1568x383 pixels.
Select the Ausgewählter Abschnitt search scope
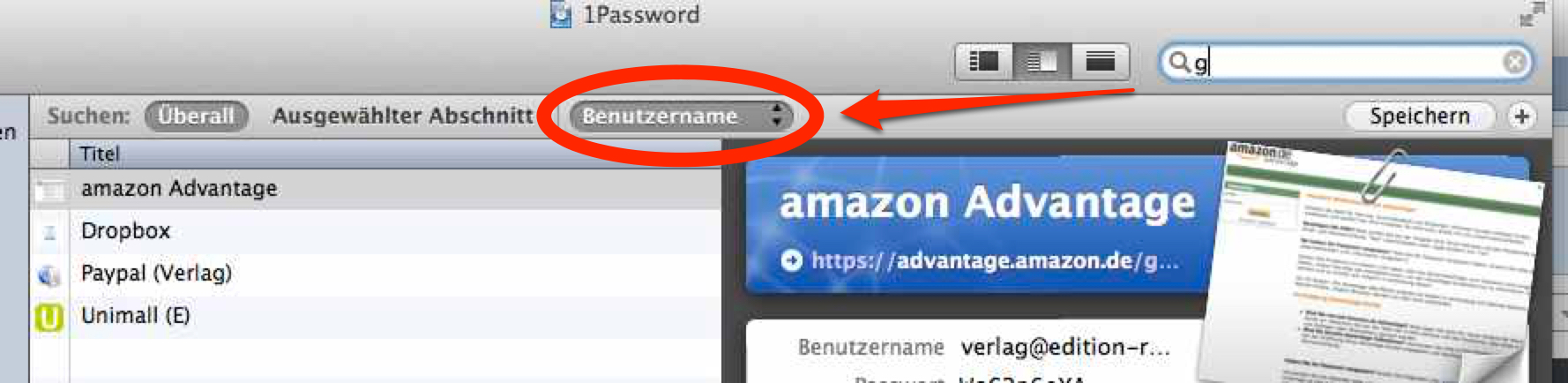tap(402, 116)
